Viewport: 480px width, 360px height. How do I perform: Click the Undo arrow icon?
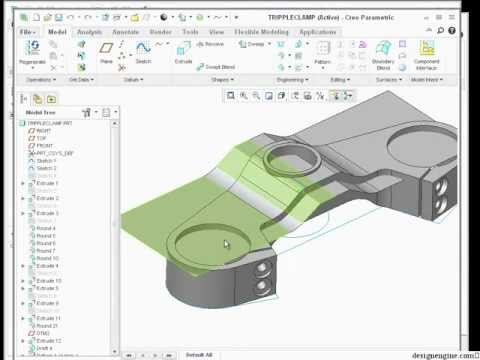(x=70, y=17)
